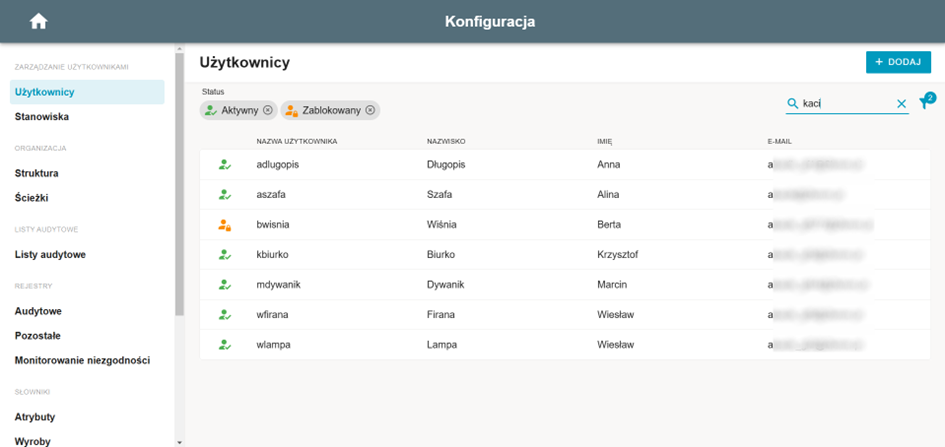945x447 pixels.
Task: Sort by NAZWISKO column header
Action: click(x=446, y=142)
